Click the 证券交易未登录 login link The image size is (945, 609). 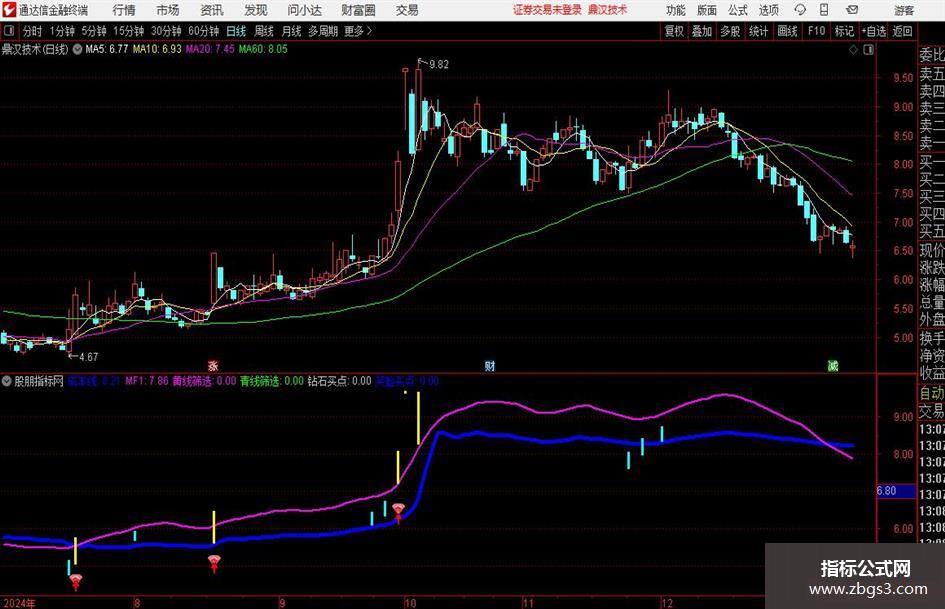[547, 10]
